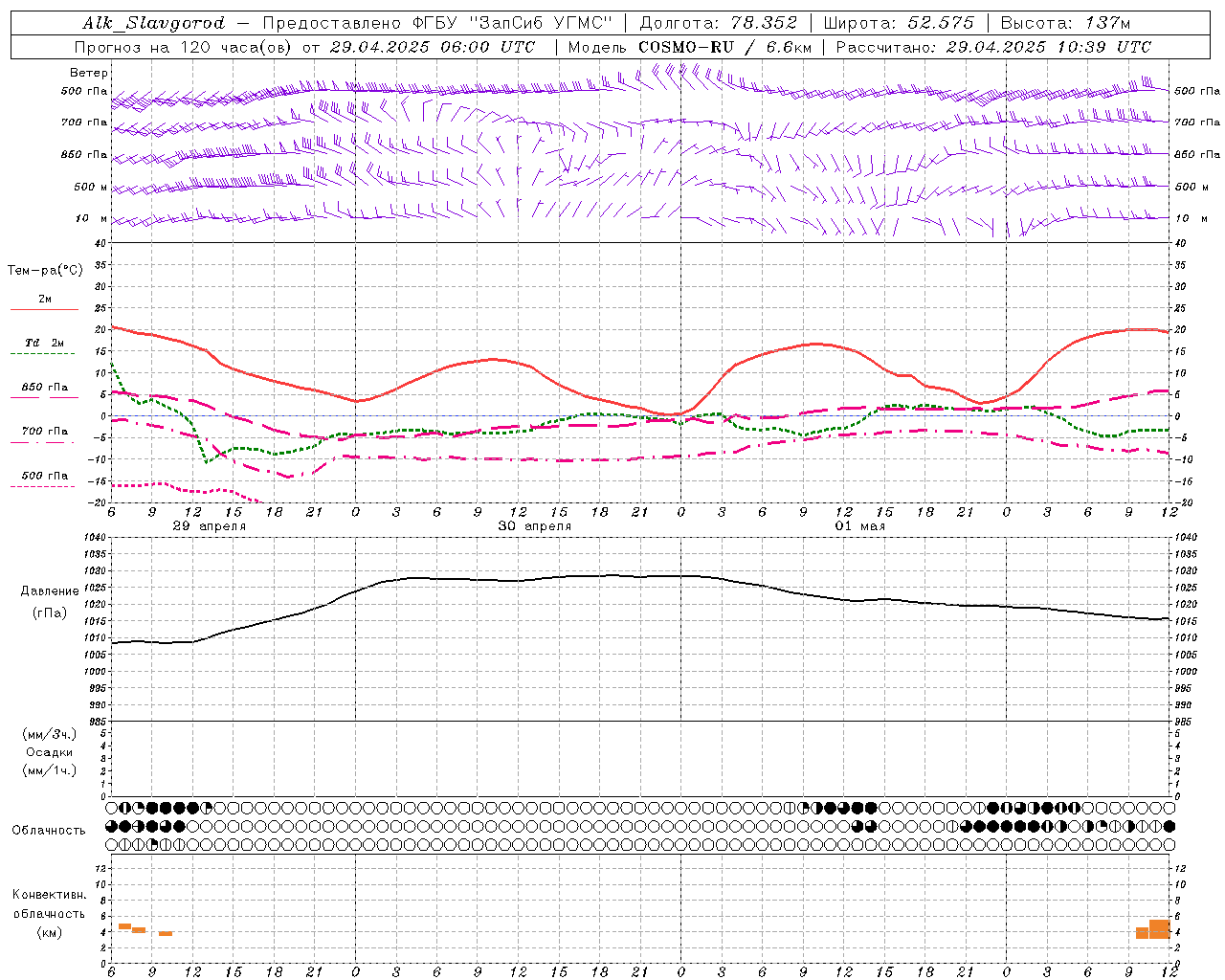Click the '500 гПа' entry in the temperature legend
Image resolution: width=1225 pixels, height=980 pixels.
tap(45, 476)
